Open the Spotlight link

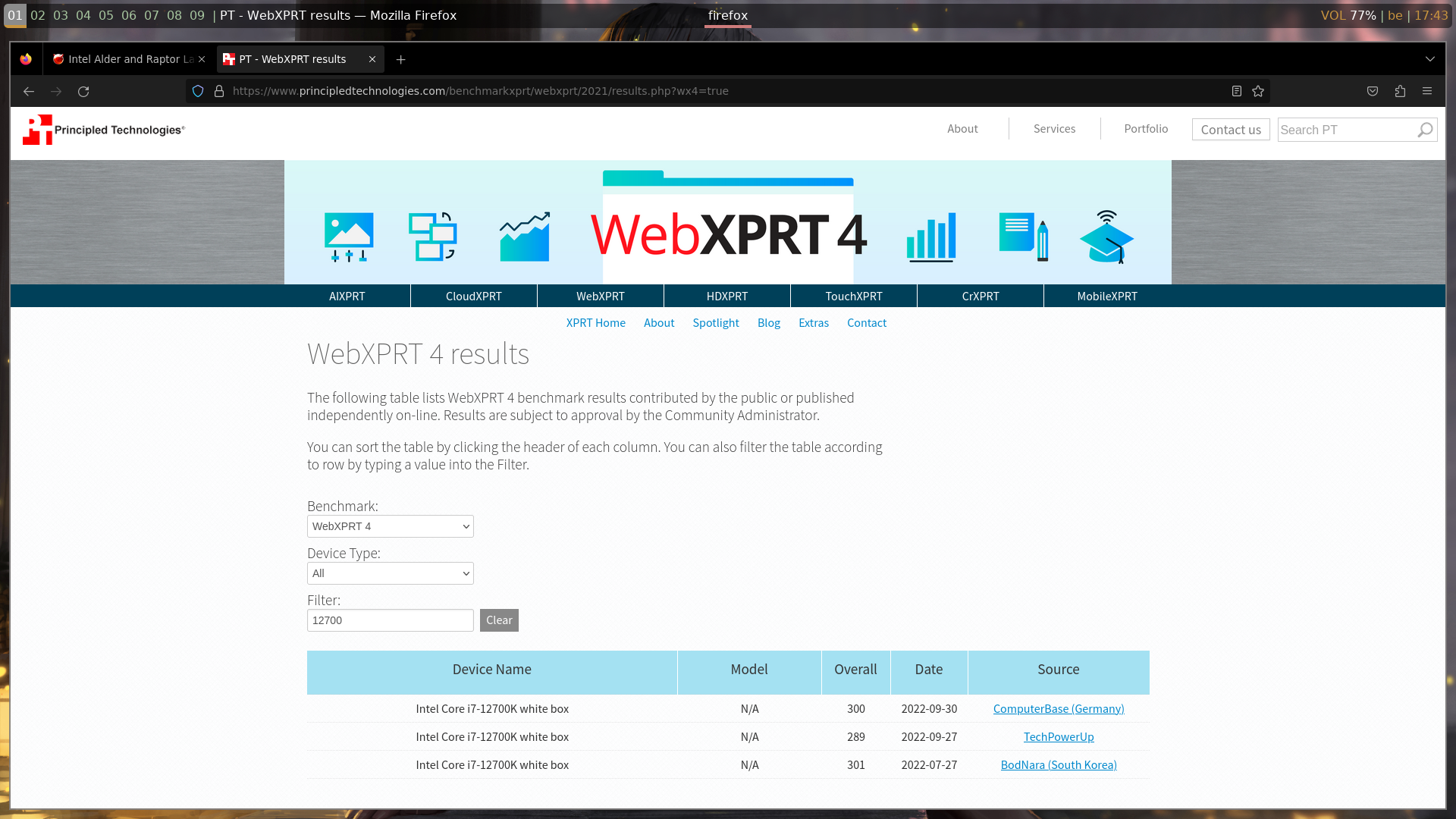[716, 322]
